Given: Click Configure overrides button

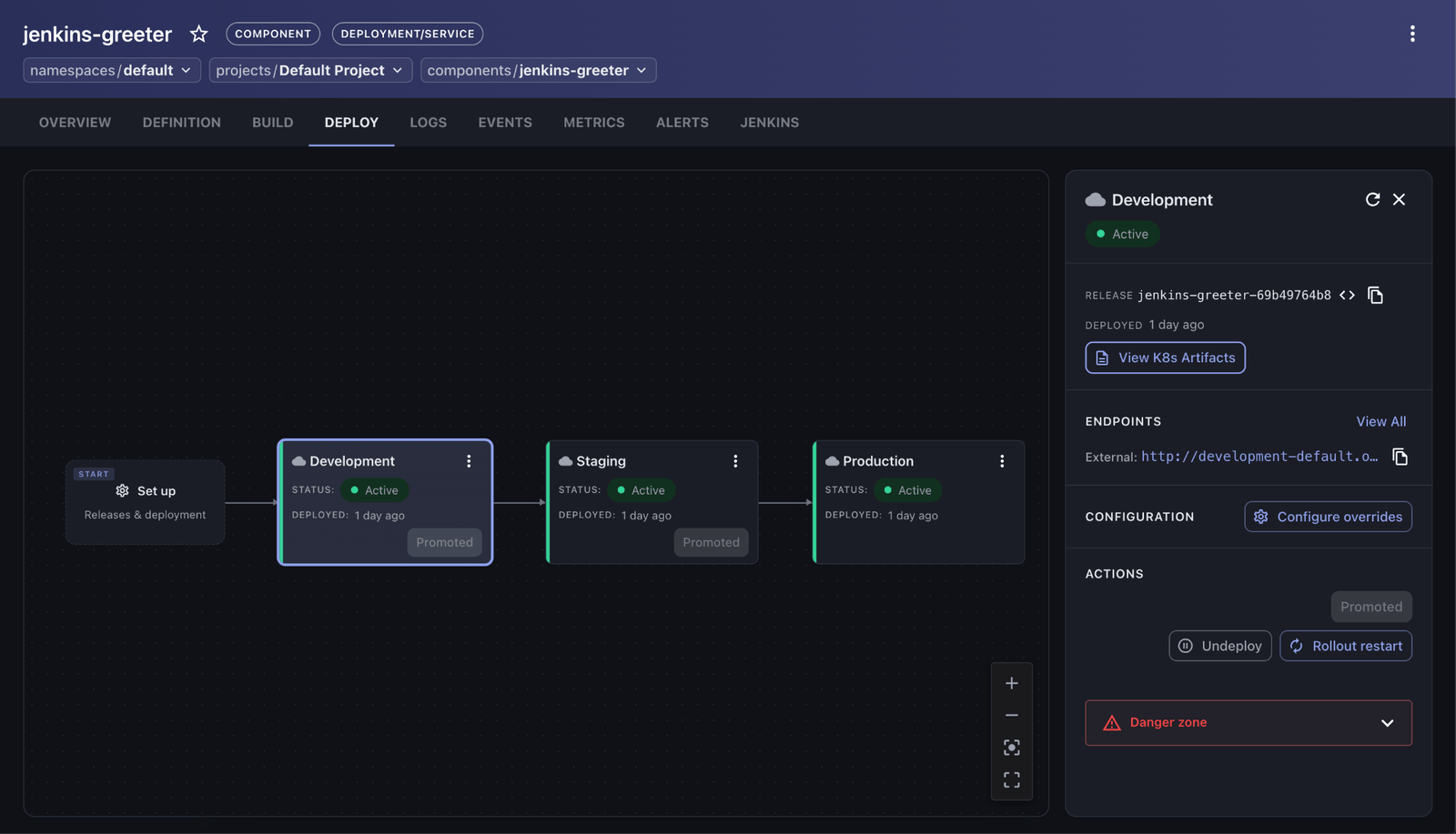Looking at the screenshot, I should [1328, 517].
